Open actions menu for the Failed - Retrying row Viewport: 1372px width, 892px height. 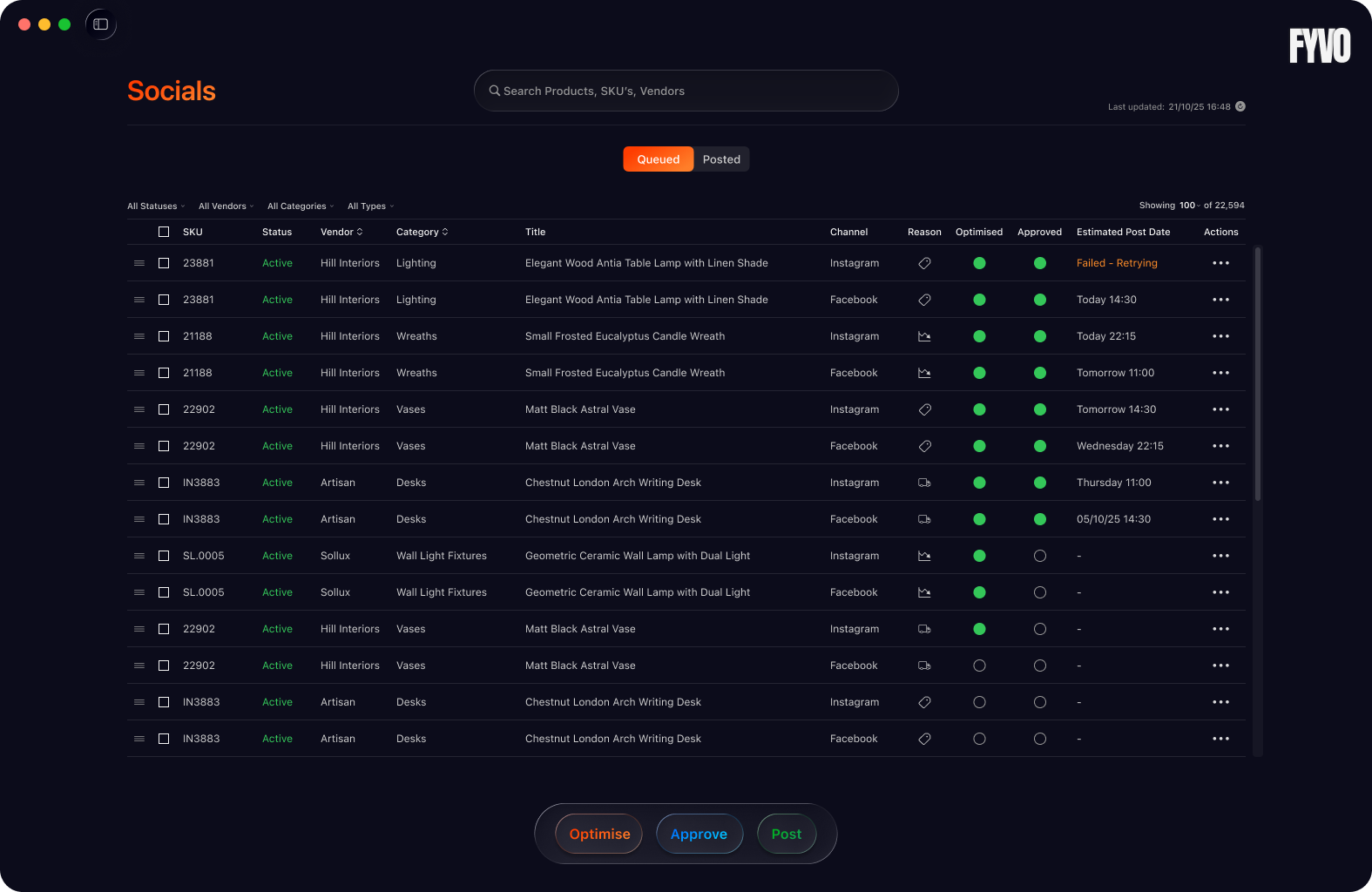pyautogui.click(x=1220, y=263)
